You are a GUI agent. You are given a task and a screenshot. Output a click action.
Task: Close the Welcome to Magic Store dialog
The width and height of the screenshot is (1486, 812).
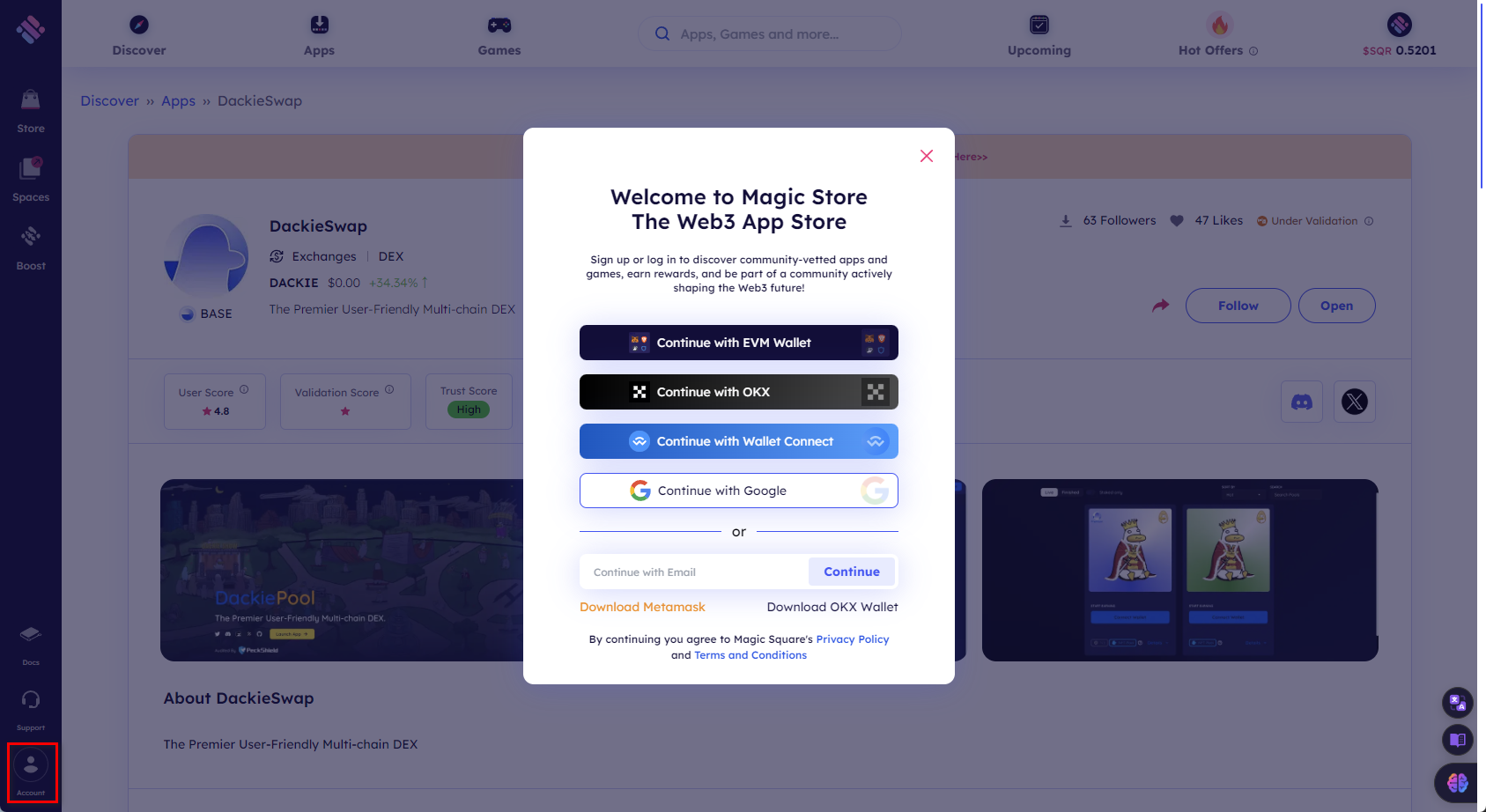coord(927,156)
